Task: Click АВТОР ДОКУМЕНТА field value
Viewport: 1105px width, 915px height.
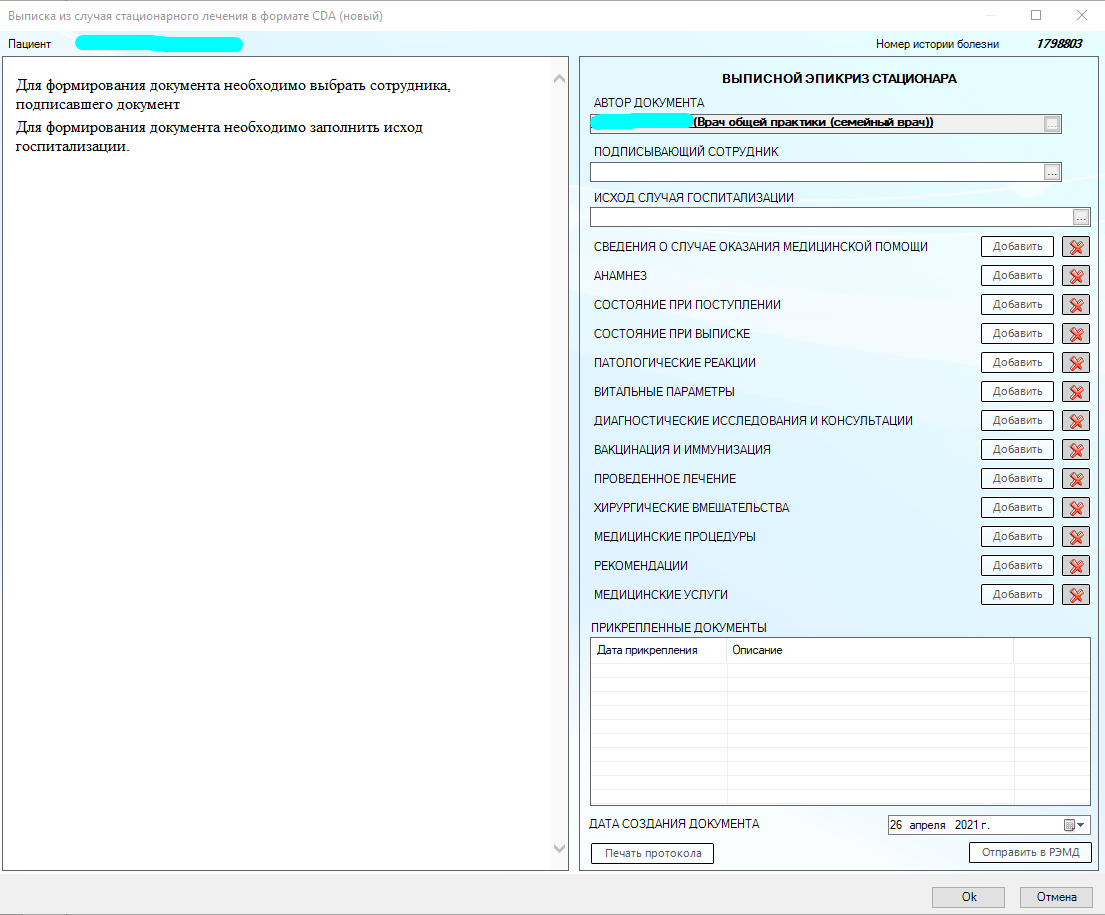Action: click(816, 123)
